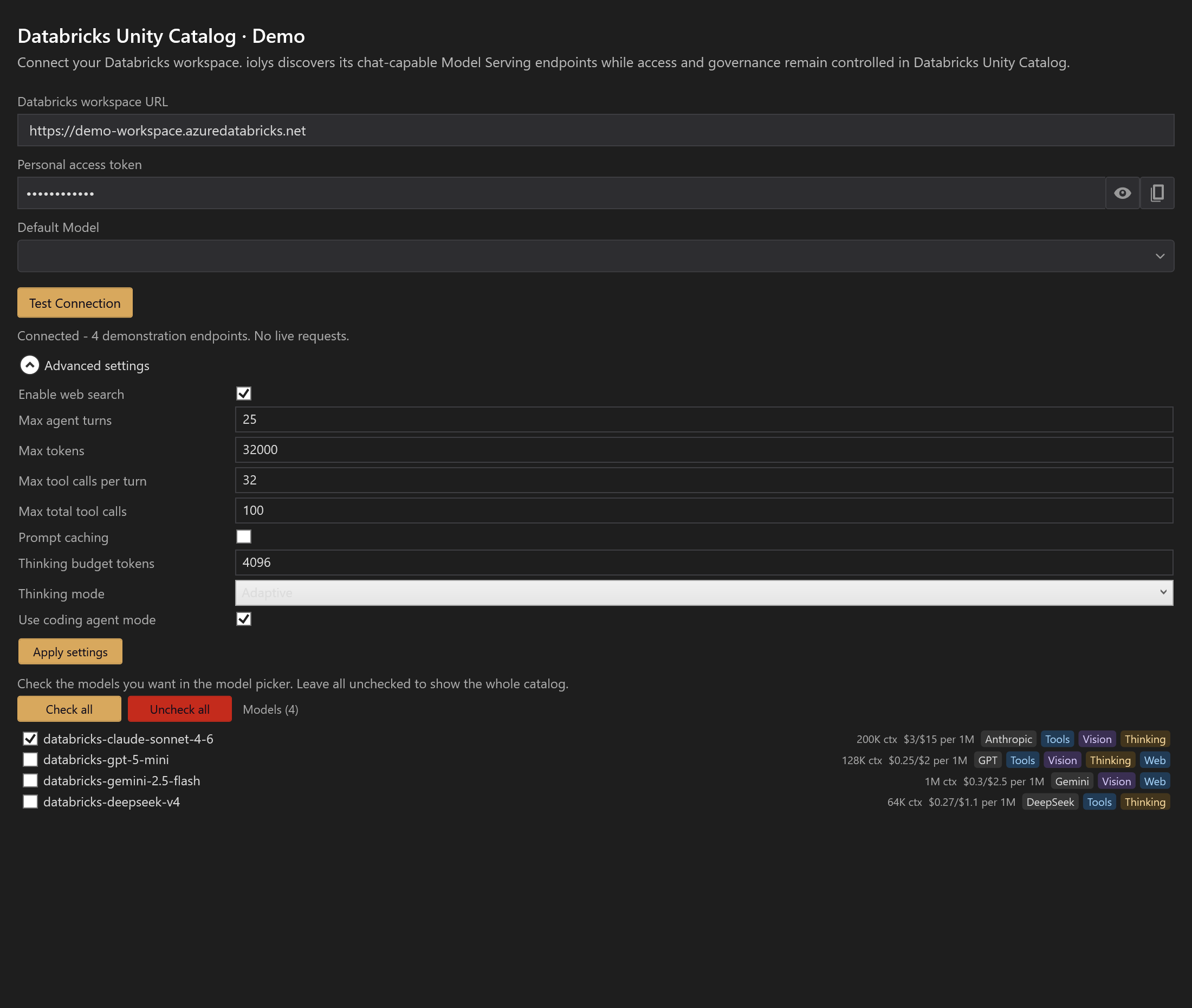Click the Anthropic tag on claude-sonnet row
1192x1008 pixels.
[1008, 739]
